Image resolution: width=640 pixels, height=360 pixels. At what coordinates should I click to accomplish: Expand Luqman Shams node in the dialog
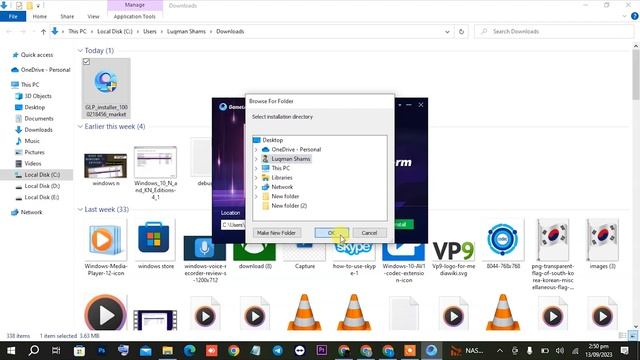(x=256, y=159)
